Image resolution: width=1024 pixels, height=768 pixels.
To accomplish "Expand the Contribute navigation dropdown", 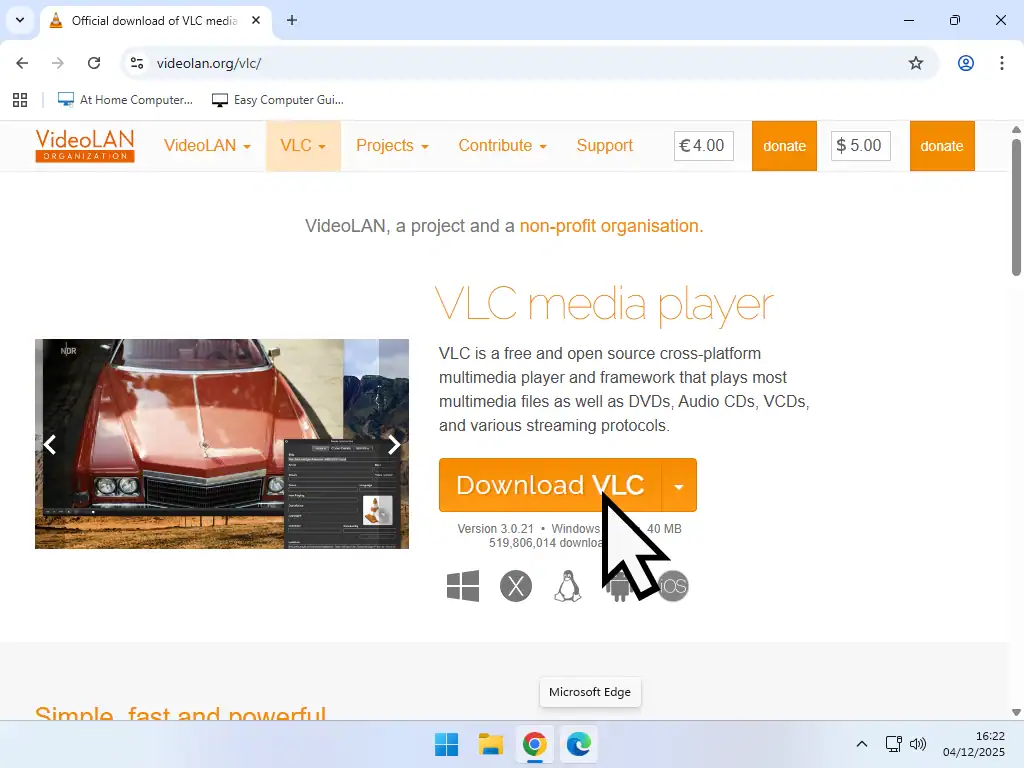I will coord(502,145).
